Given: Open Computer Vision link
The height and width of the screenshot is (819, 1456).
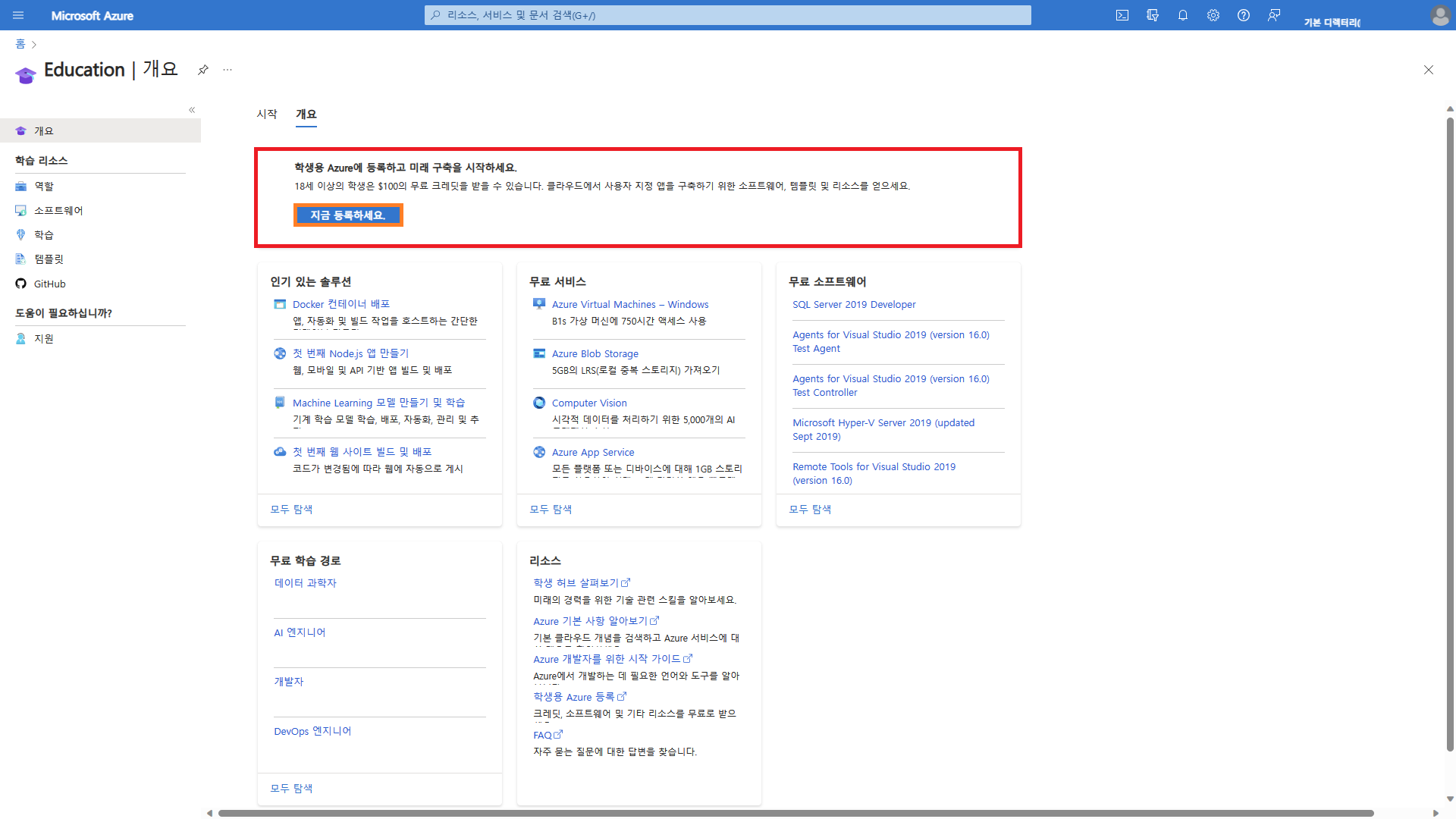Looking at the screenshot, I should pyautogui.click(x=589, y=403).
